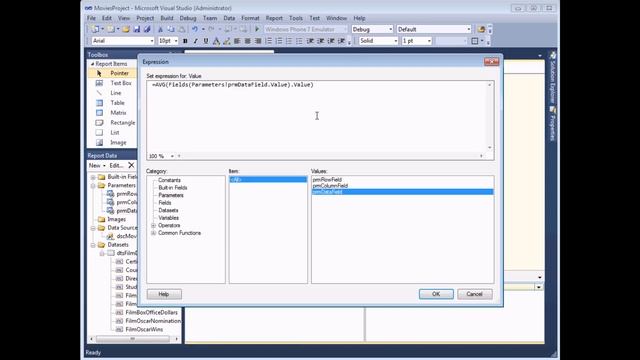Screen dimensions: 640x360
Task: Click the Background Color paint icon
Action: coord(227,41)
